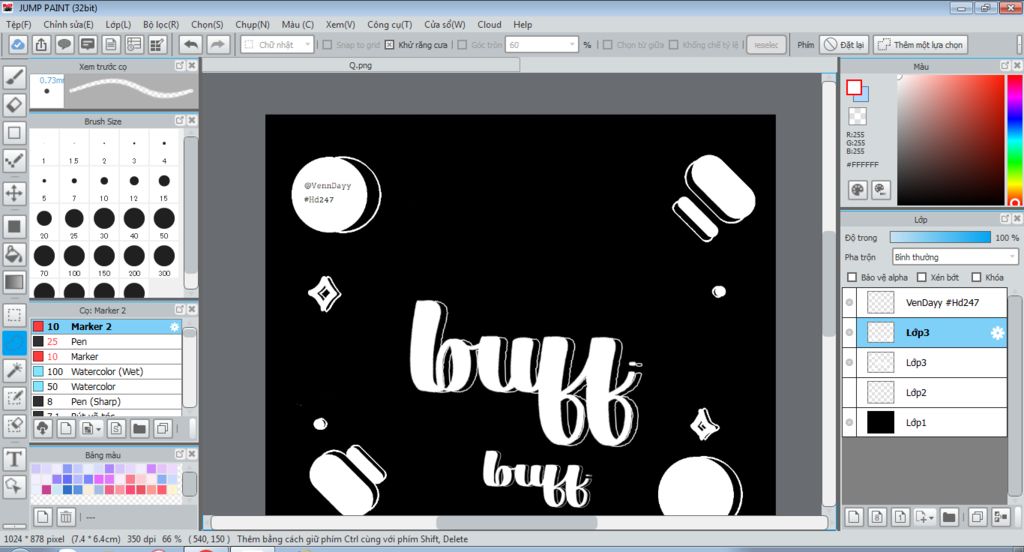Open settings gear on Marker 2 brush

pyautogui.click(x=174, y=327)
